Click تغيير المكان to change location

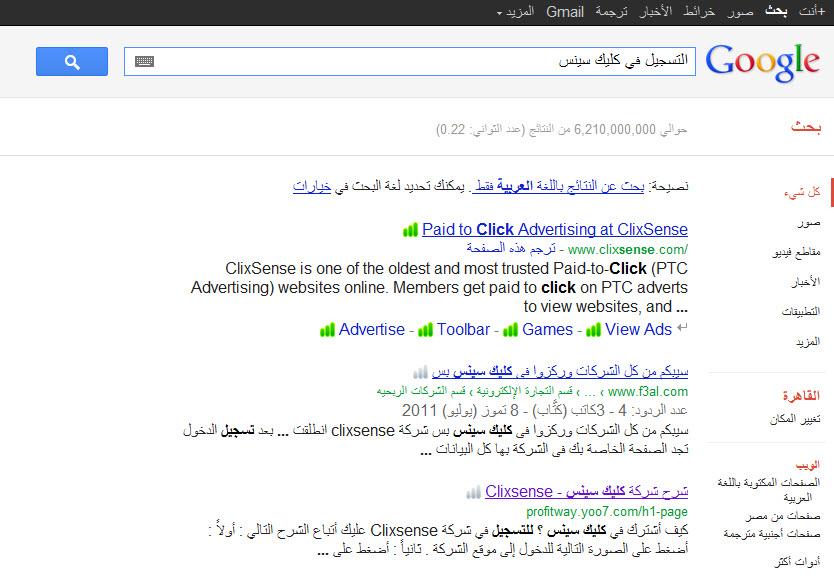coord(795,420)
